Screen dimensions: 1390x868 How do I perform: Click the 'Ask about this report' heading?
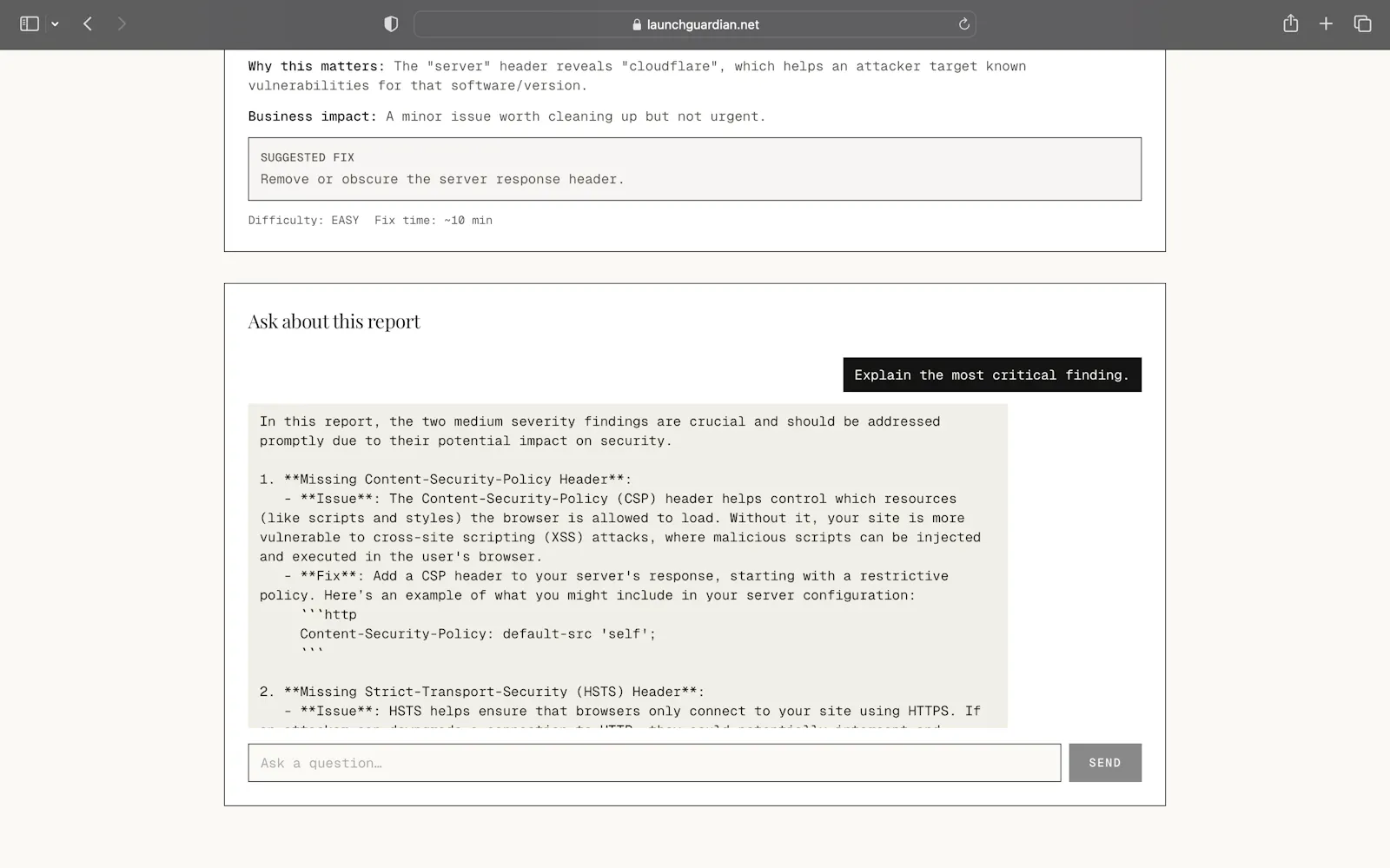(334, 321)
